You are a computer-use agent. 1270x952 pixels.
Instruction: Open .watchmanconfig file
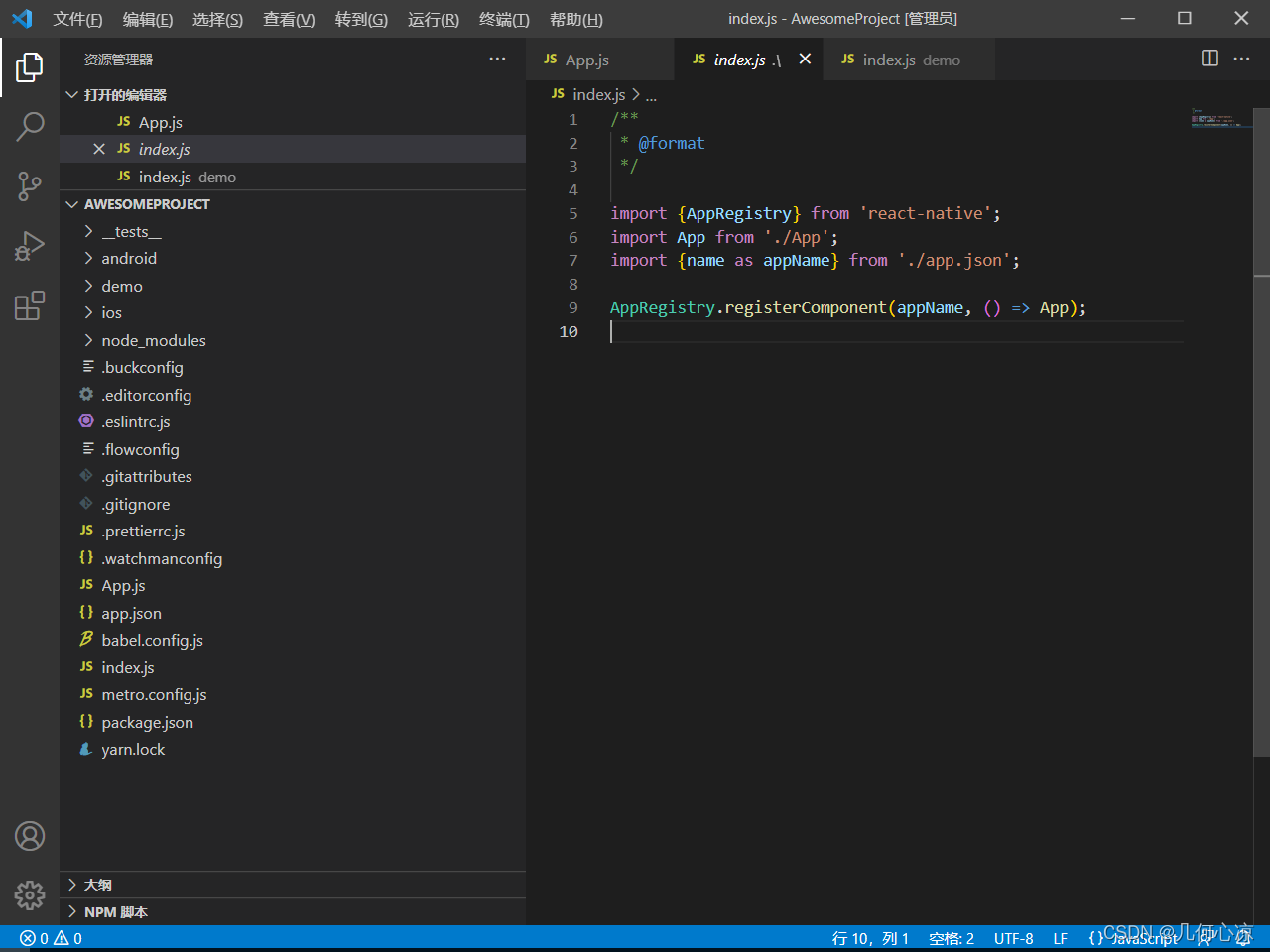pyautogui.click(x=293, y=558)
